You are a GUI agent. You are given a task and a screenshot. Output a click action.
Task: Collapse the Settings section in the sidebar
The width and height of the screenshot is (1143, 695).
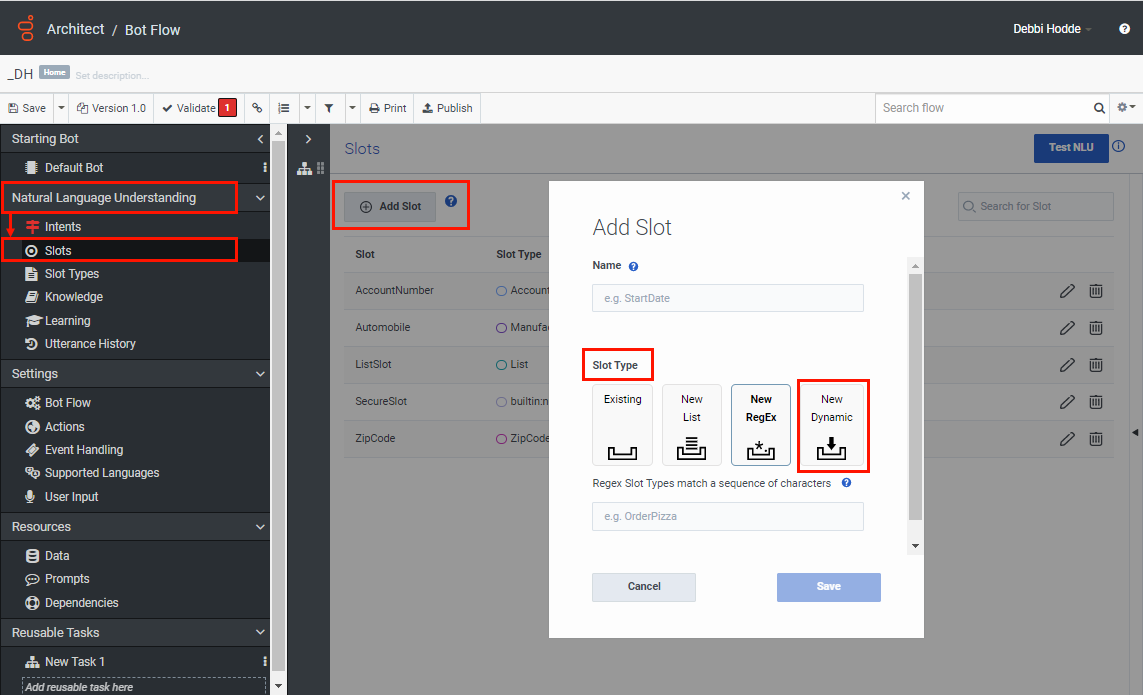pyautogui.click(x=260, y=373)
